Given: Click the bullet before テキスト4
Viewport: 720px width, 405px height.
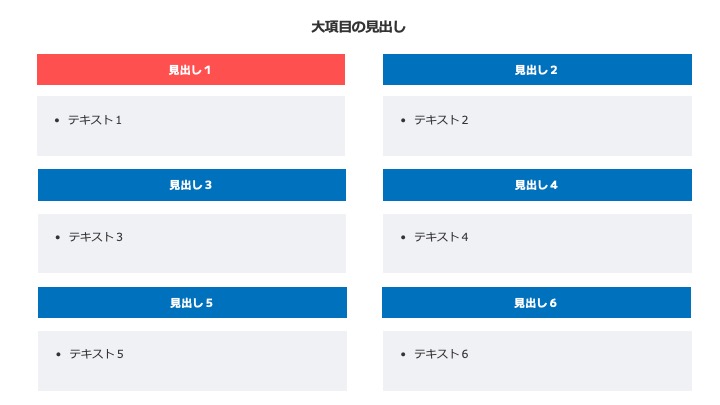Looking at the screenshot, I should click(x=403, y=237).
